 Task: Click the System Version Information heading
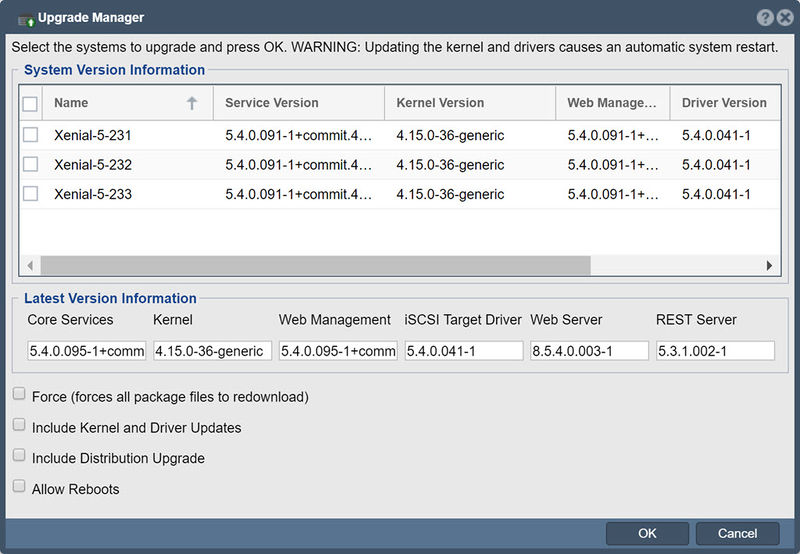(115, 70)
